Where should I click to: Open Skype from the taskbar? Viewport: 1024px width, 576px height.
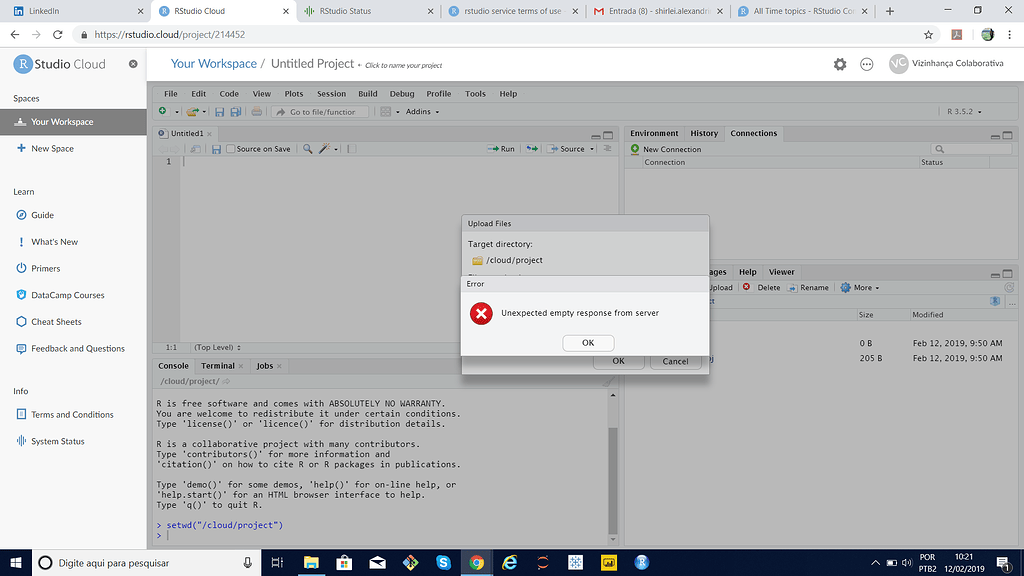(x=443, y=562)
